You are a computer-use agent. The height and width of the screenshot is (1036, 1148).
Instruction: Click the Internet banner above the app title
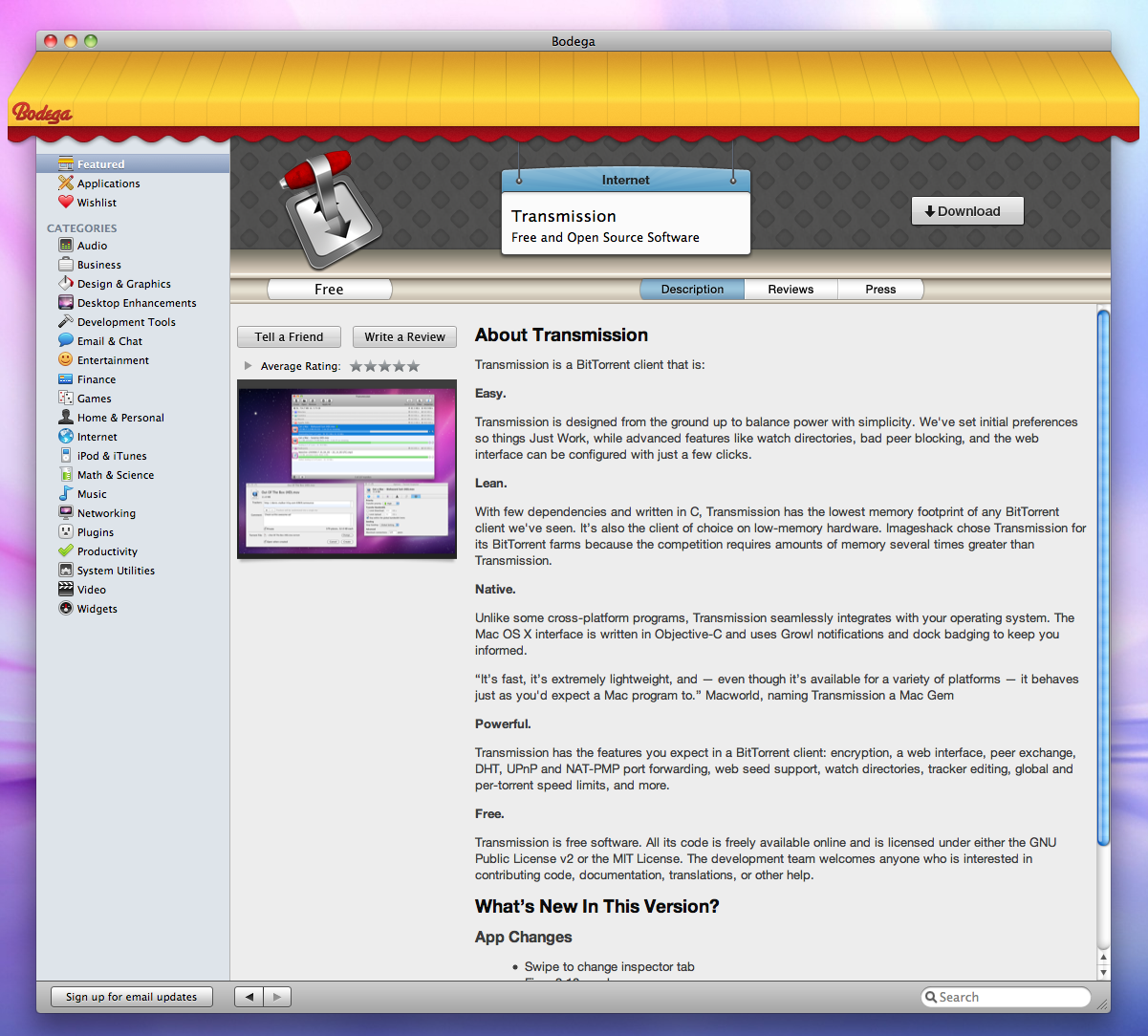[x=626, y=180]
